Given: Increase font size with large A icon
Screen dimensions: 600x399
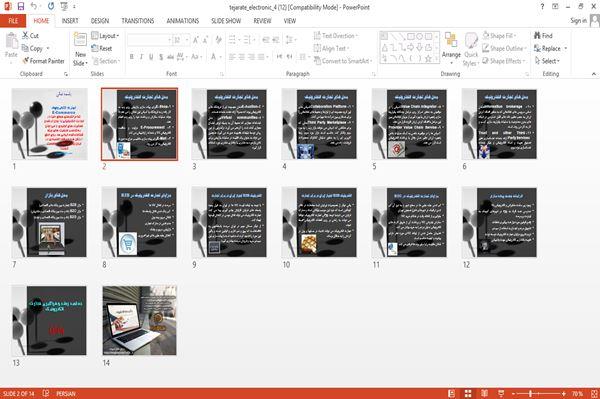Looking at the screenshot, I should (196, 40).
